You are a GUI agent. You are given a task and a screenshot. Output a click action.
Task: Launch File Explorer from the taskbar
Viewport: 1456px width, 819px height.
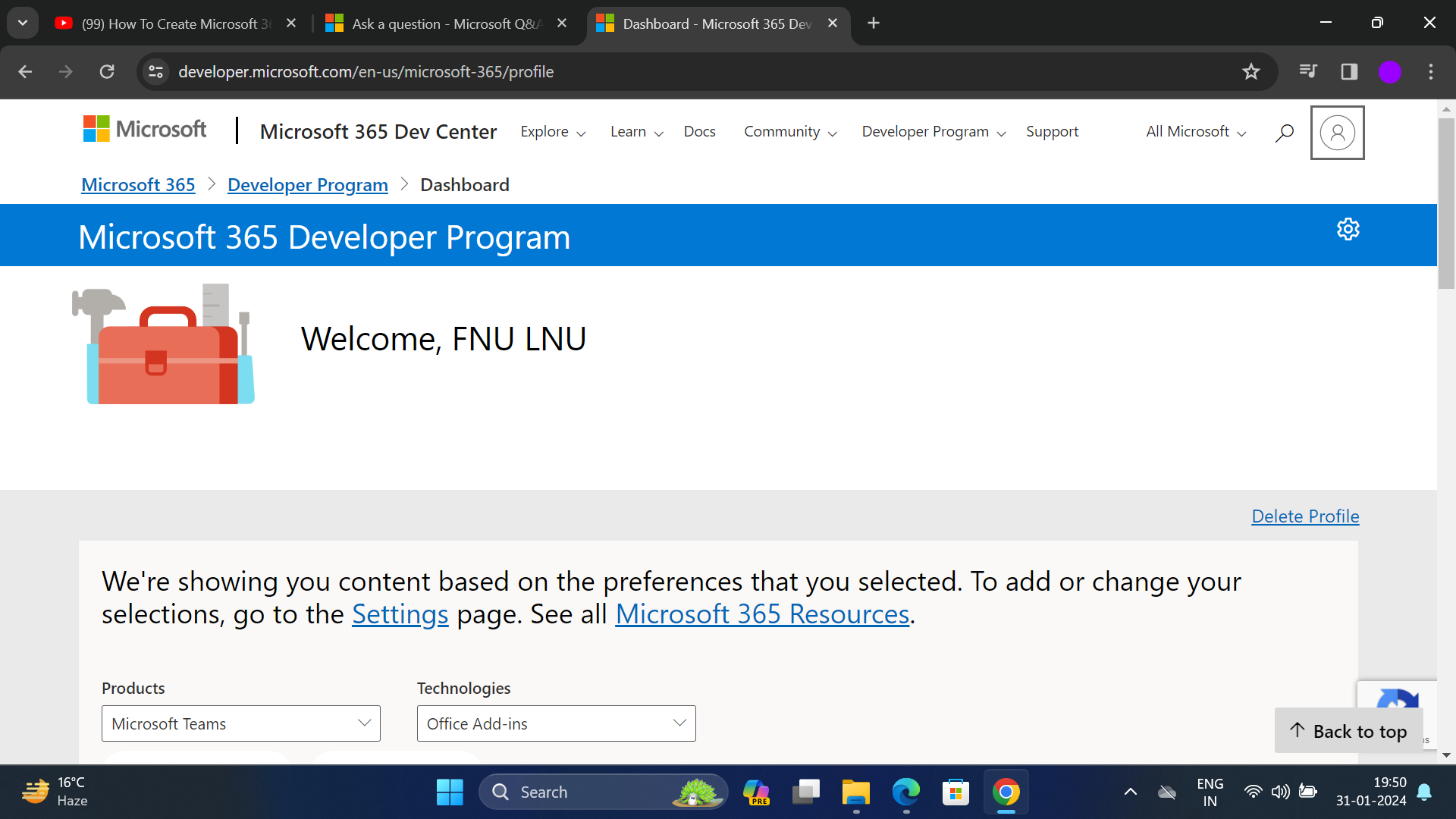(856, 791)
